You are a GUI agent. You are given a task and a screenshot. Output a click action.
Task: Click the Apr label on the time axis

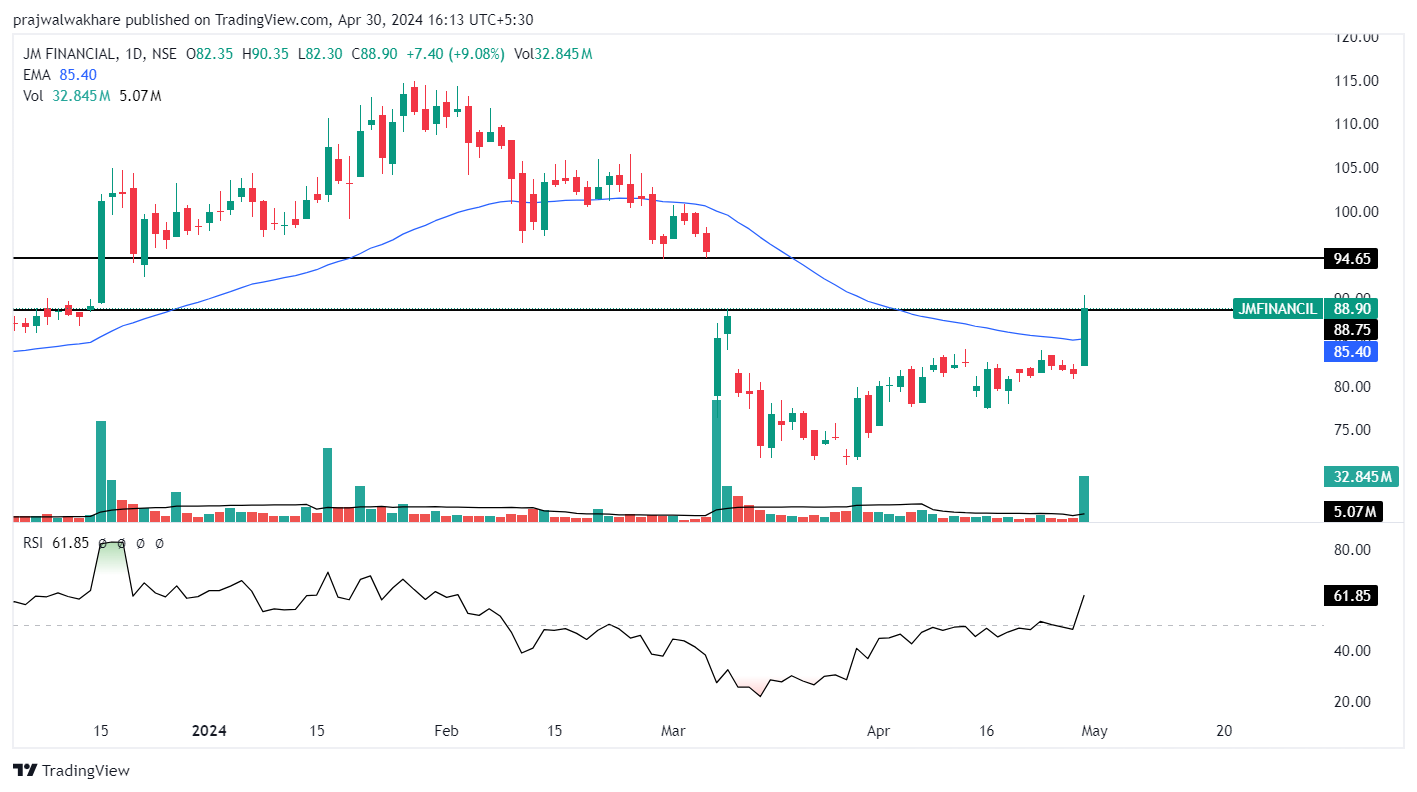click(877, 731)
